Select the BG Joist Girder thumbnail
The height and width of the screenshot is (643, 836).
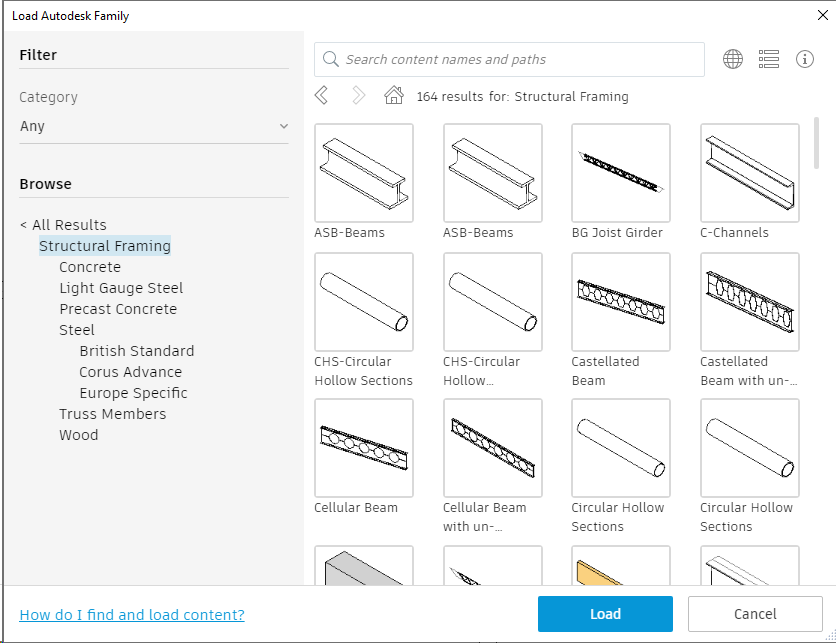click(621, 173)
